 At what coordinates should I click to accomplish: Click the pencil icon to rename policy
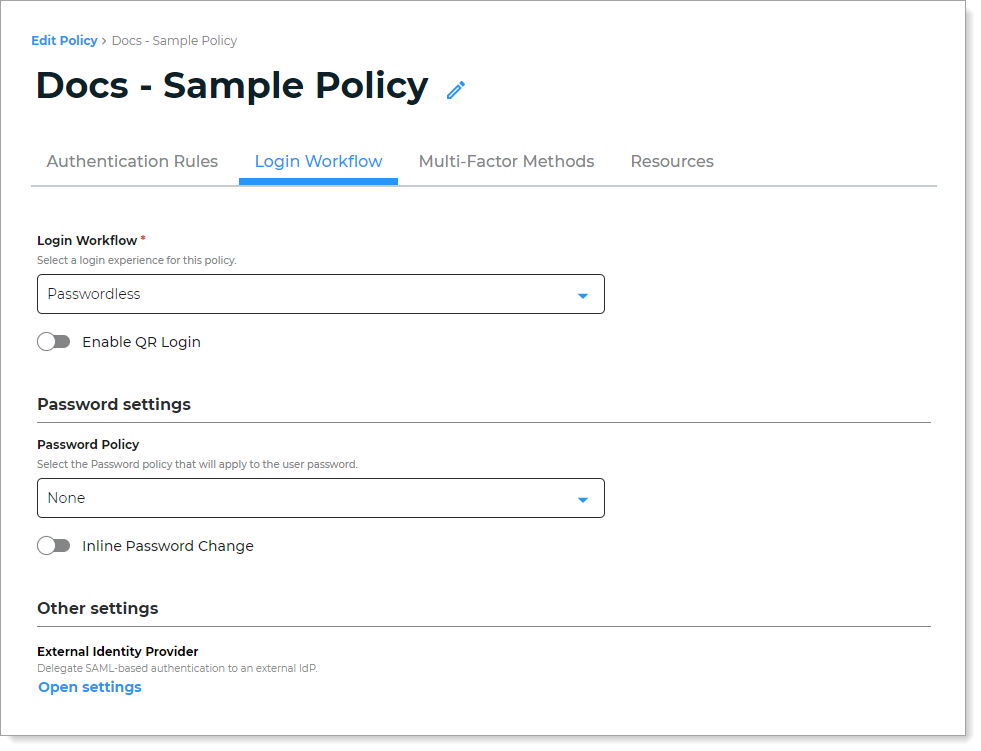pos(456,90)
